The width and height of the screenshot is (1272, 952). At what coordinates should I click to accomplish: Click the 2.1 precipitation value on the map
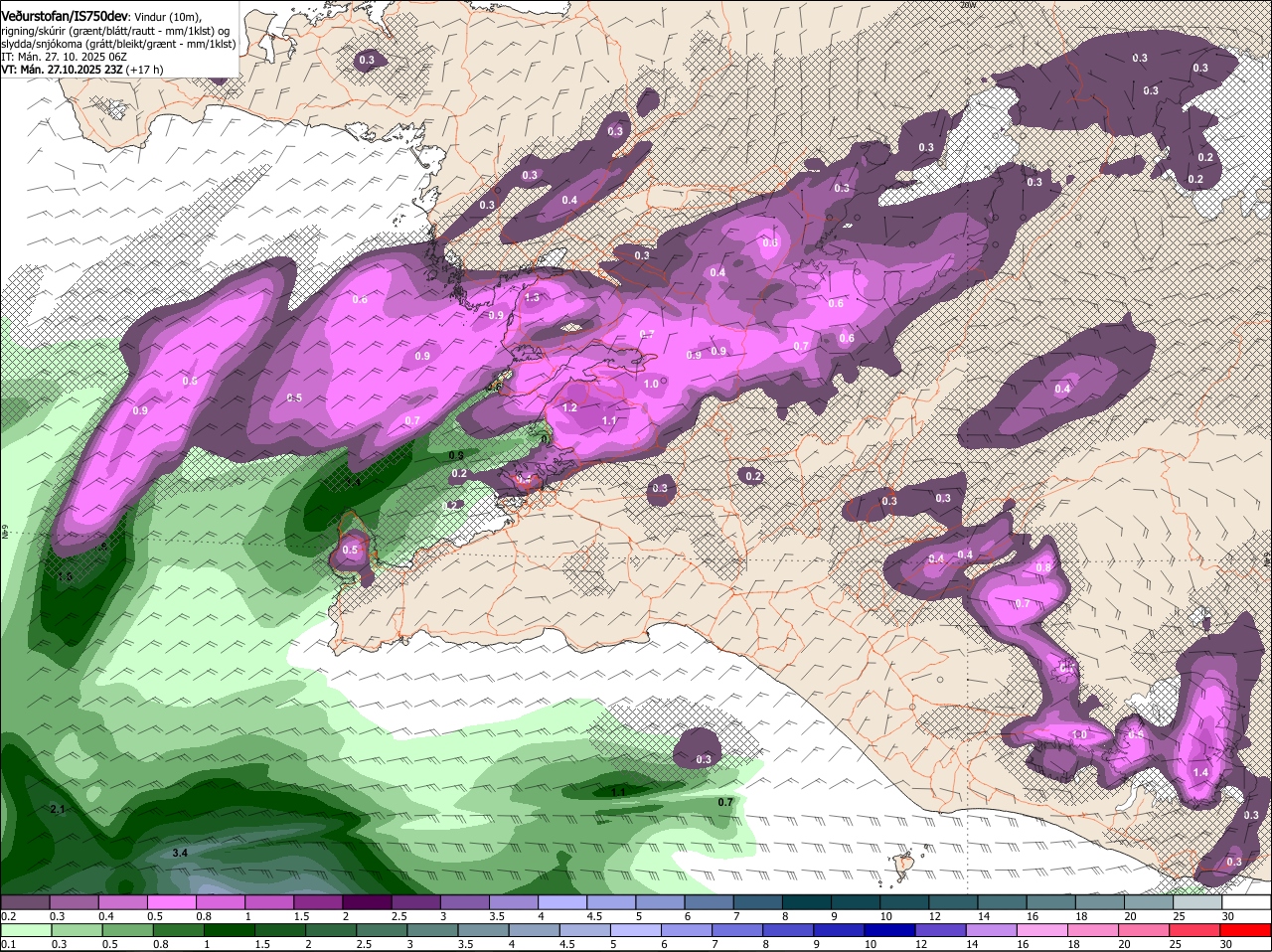coord(57,810)
